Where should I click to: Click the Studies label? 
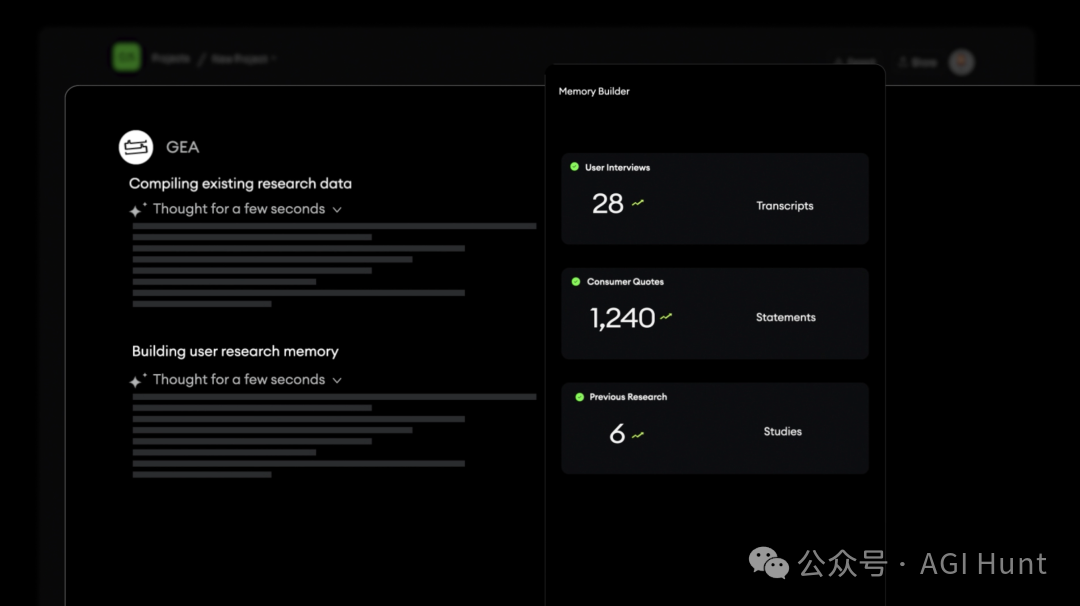pyautogui.click(x=782, y=432)
